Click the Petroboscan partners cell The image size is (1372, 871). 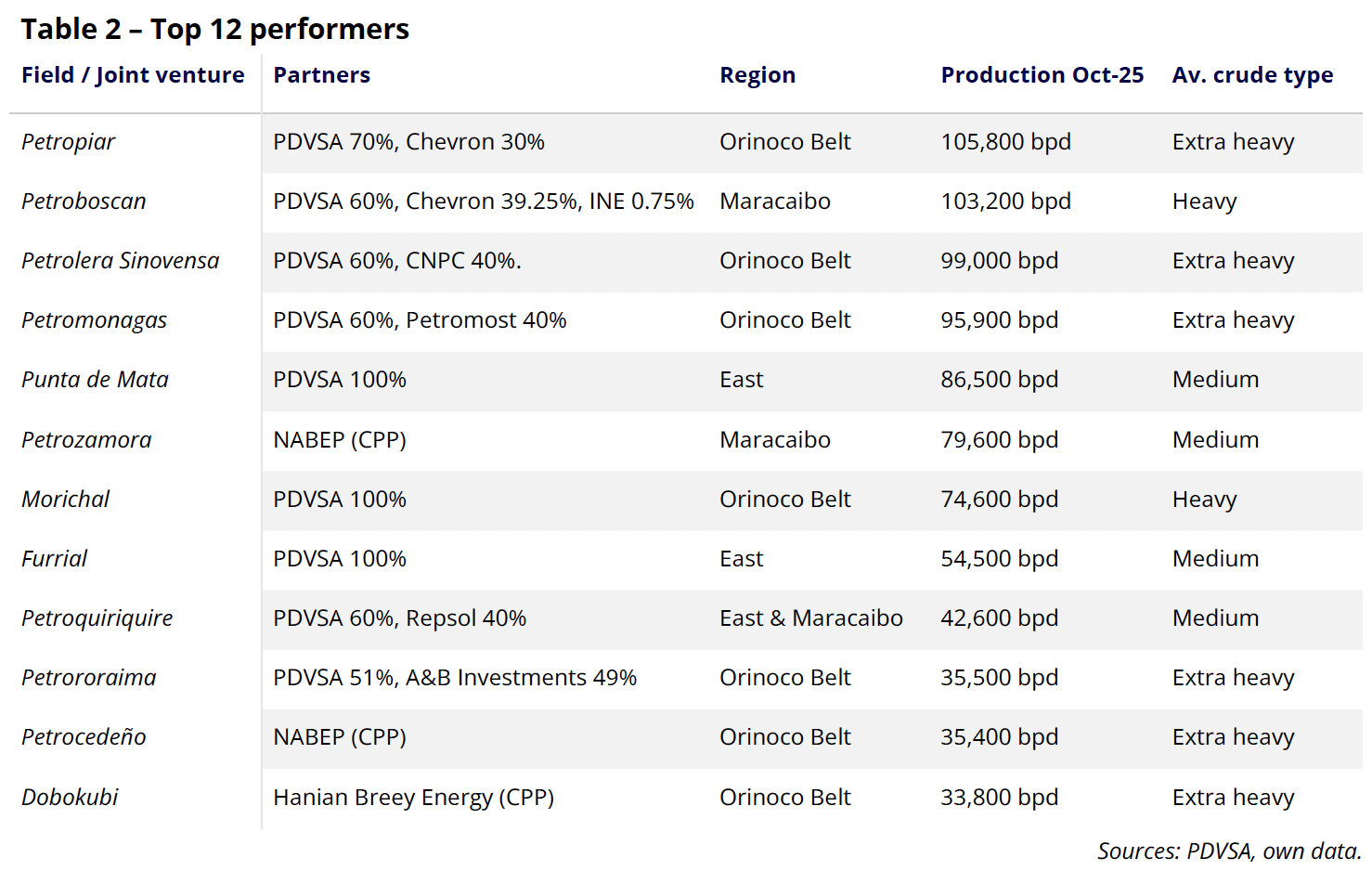[483, 201]
